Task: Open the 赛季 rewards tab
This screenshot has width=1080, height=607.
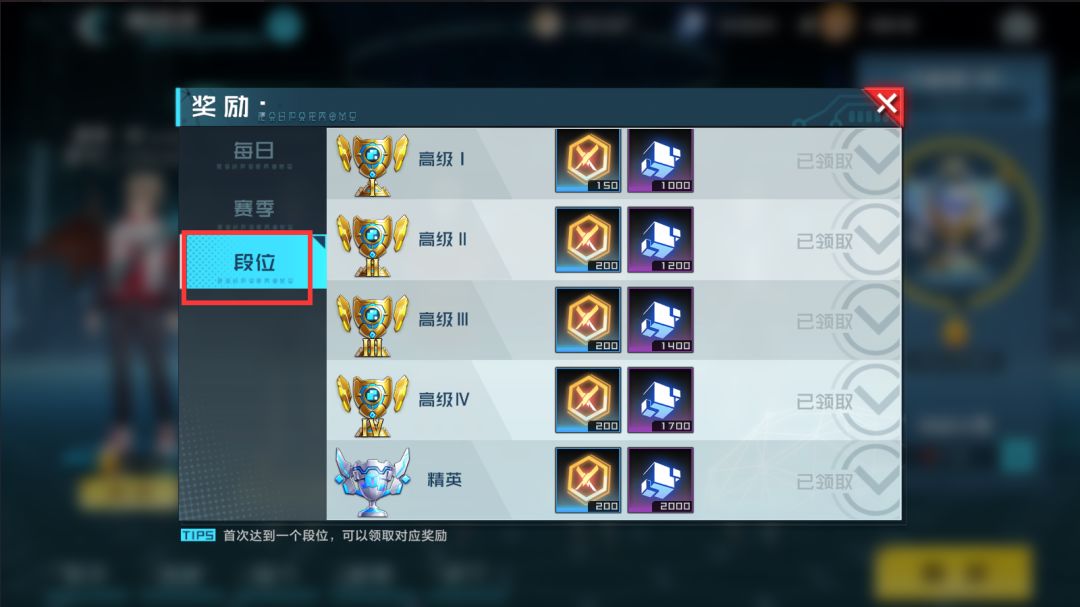Action: point(253,211)
